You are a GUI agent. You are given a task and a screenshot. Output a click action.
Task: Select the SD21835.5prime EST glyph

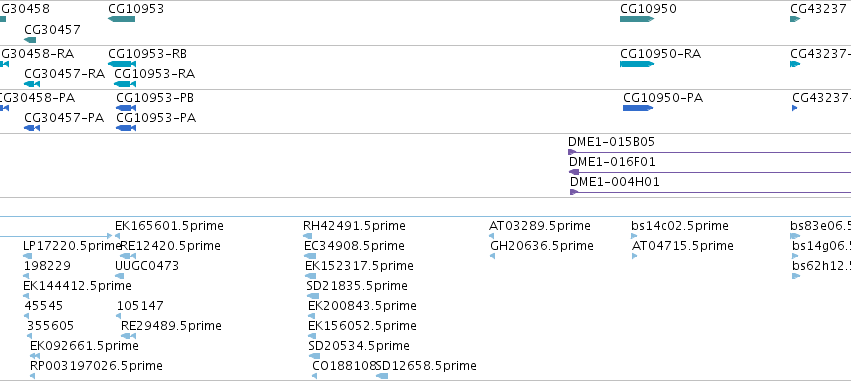pos(313,296)
